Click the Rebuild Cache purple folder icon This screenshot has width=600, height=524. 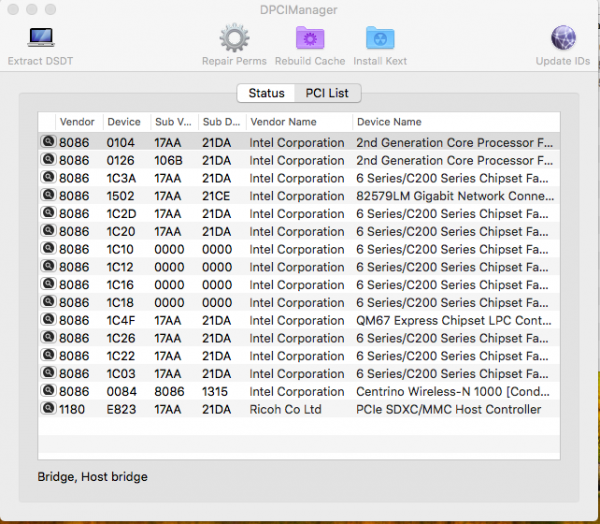(310, 38)
